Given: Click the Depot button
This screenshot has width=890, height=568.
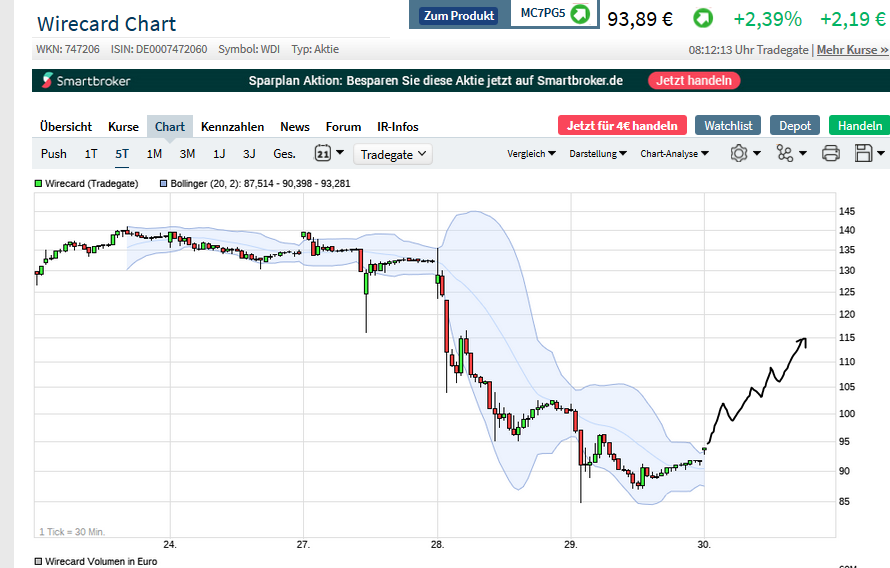Looking at the screenshot, I should pyautogui.click(x=795, y=125).
